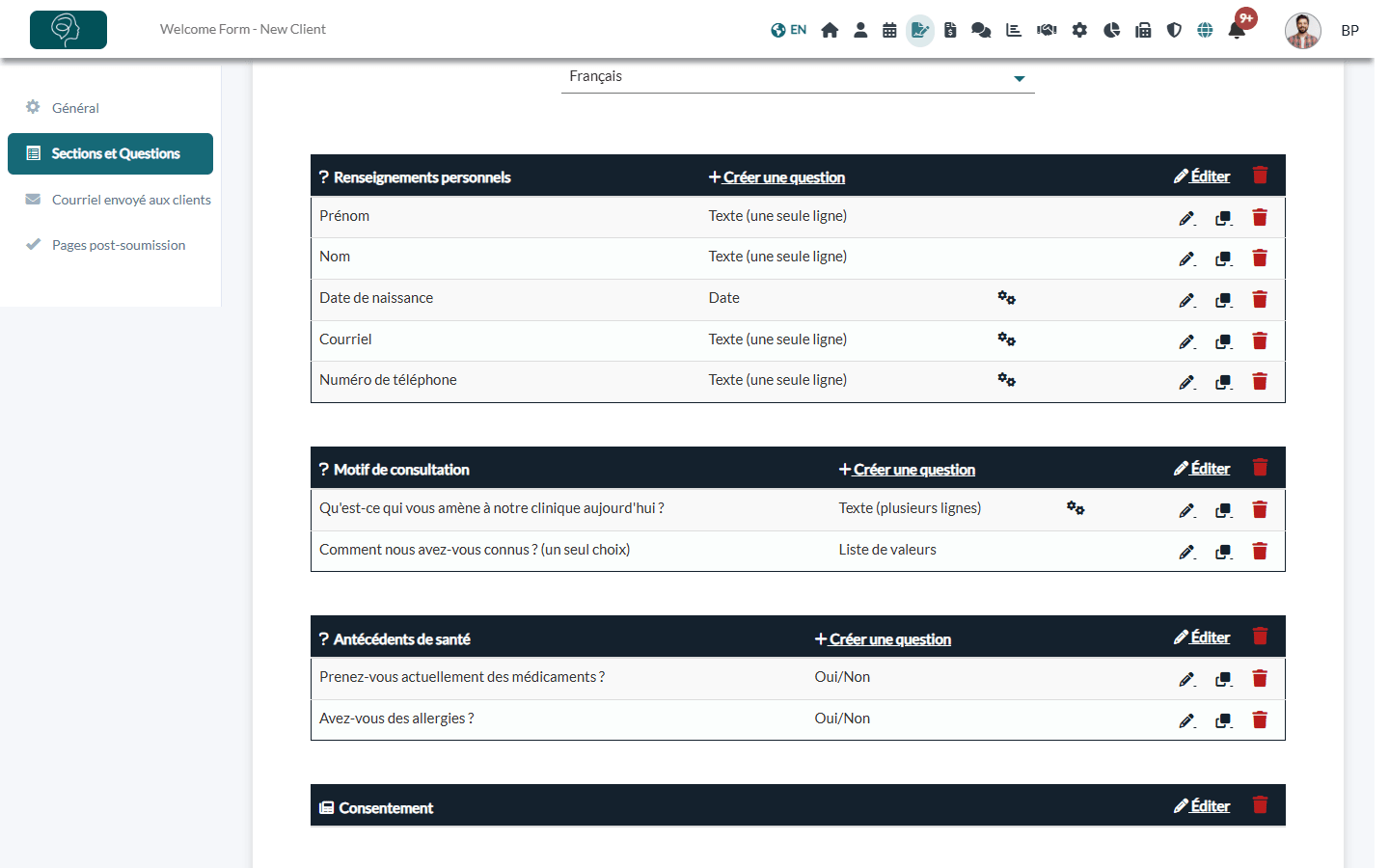Edit the Prénom question pencil
Image resolution: width=1389 pixels, height=868 pixels.
[1187, 218]
